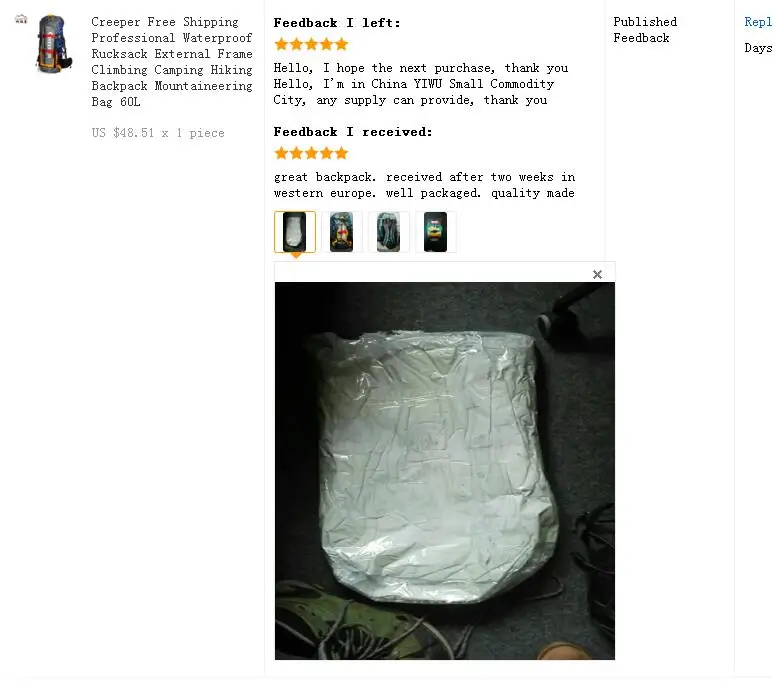Image resolution: width=773 pixels, height=687 pixels.
Task: Click the US $48.51 price text
Action: coord(158,133)
